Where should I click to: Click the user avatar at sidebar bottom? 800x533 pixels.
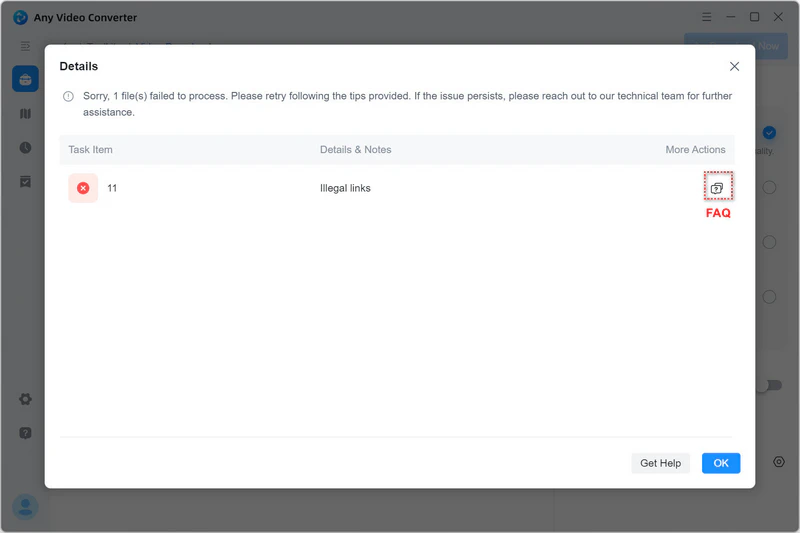tap(25, 507)
